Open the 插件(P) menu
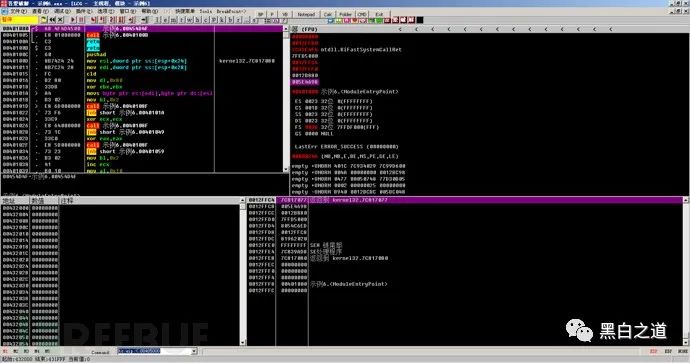690x363 pixels. (x=84, y=11)
